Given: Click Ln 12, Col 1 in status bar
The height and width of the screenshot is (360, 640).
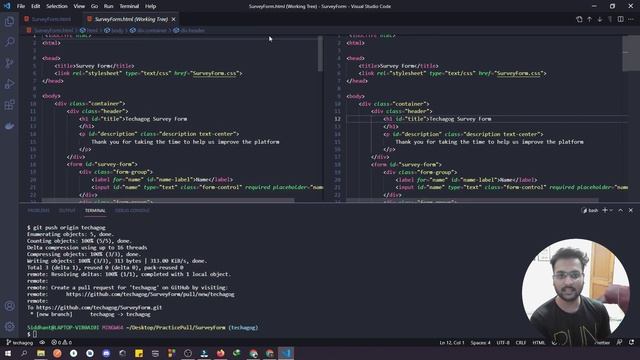Looking at the screenshot, I should coord(452,342).
